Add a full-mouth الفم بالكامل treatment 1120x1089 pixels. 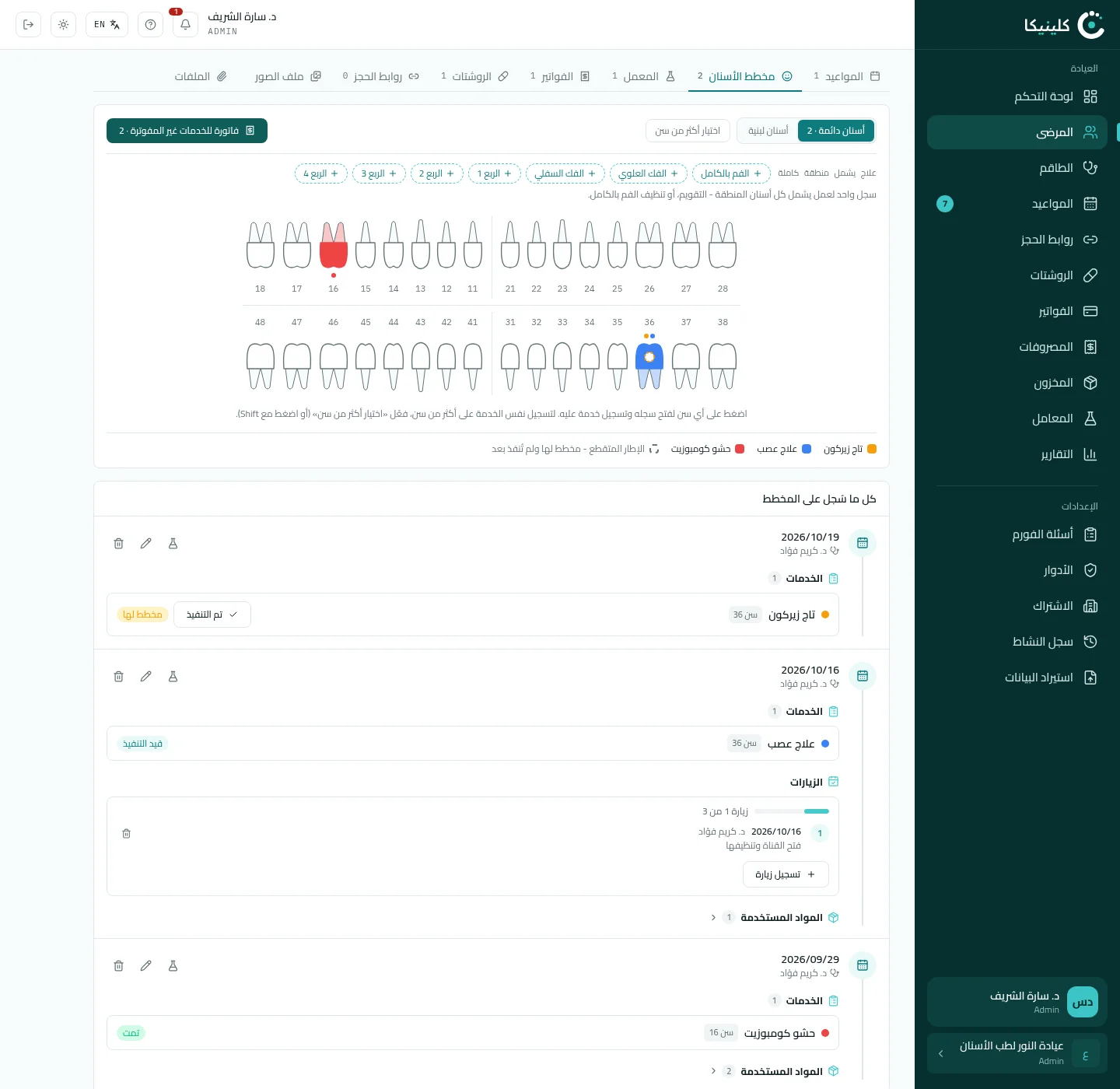731,173
